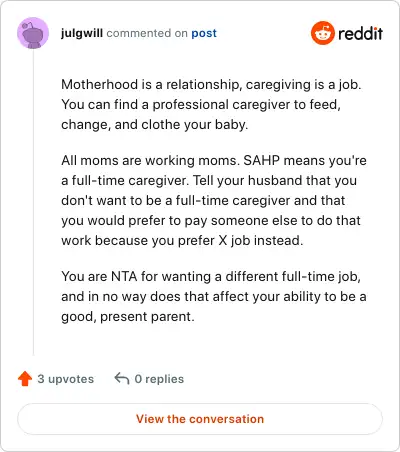Click the orange Reddit Snoo logo
This screenshot has height=452, width=400.
point(322,33)
